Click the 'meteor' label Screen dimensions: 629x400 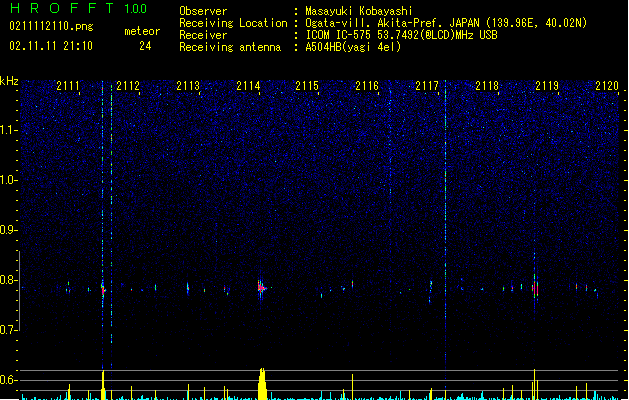tap(142, 31)
